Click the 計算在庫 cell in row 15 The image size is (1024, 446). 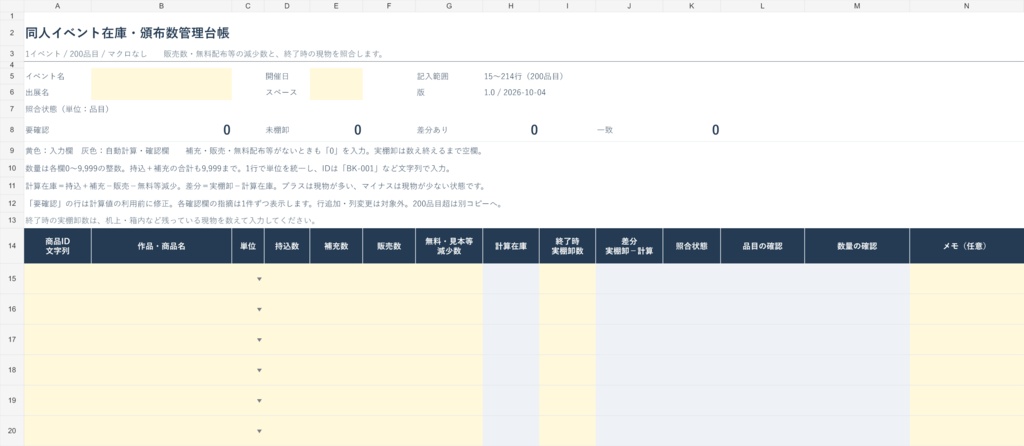click(511, 279)
